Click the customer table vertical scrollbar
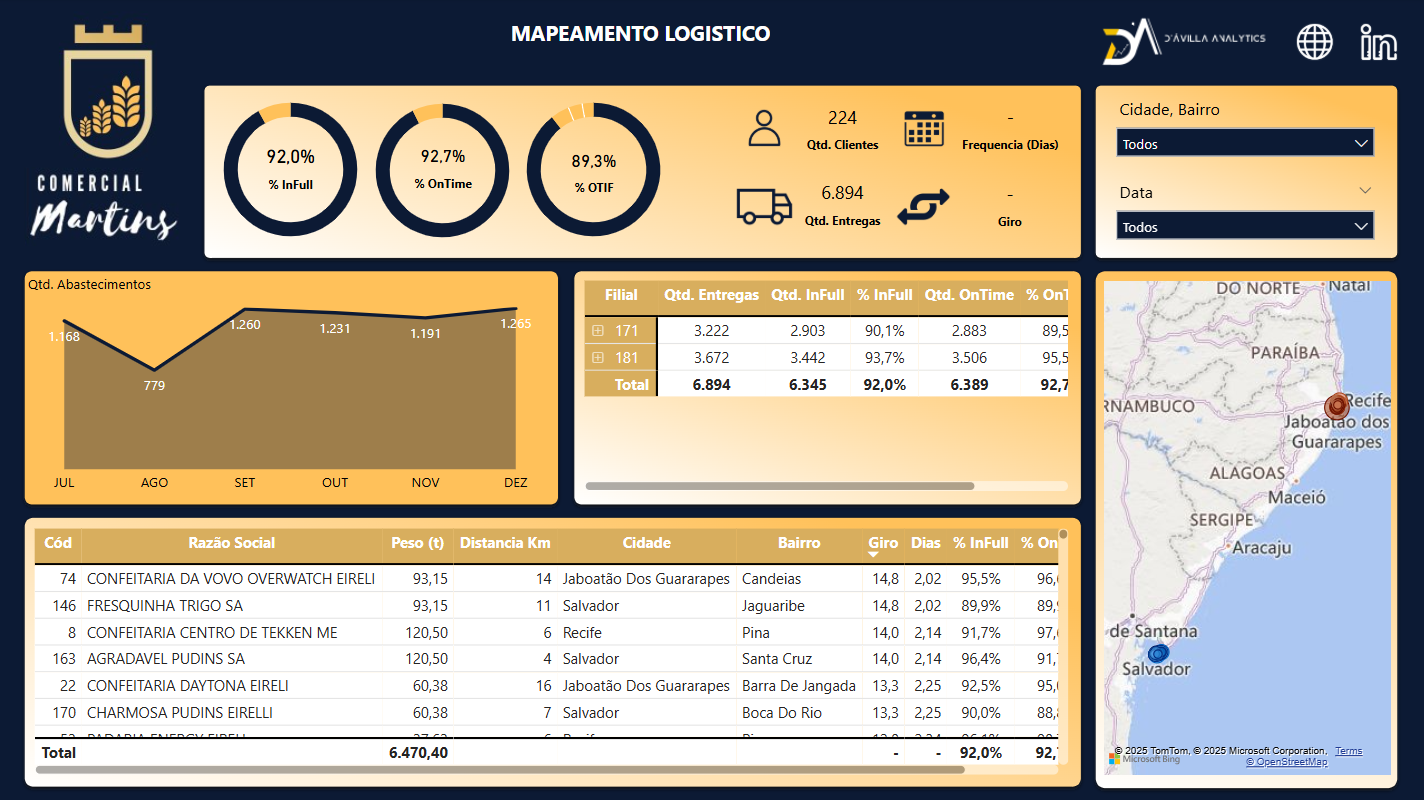The image size is (1424, 800). pos(1063,534)
